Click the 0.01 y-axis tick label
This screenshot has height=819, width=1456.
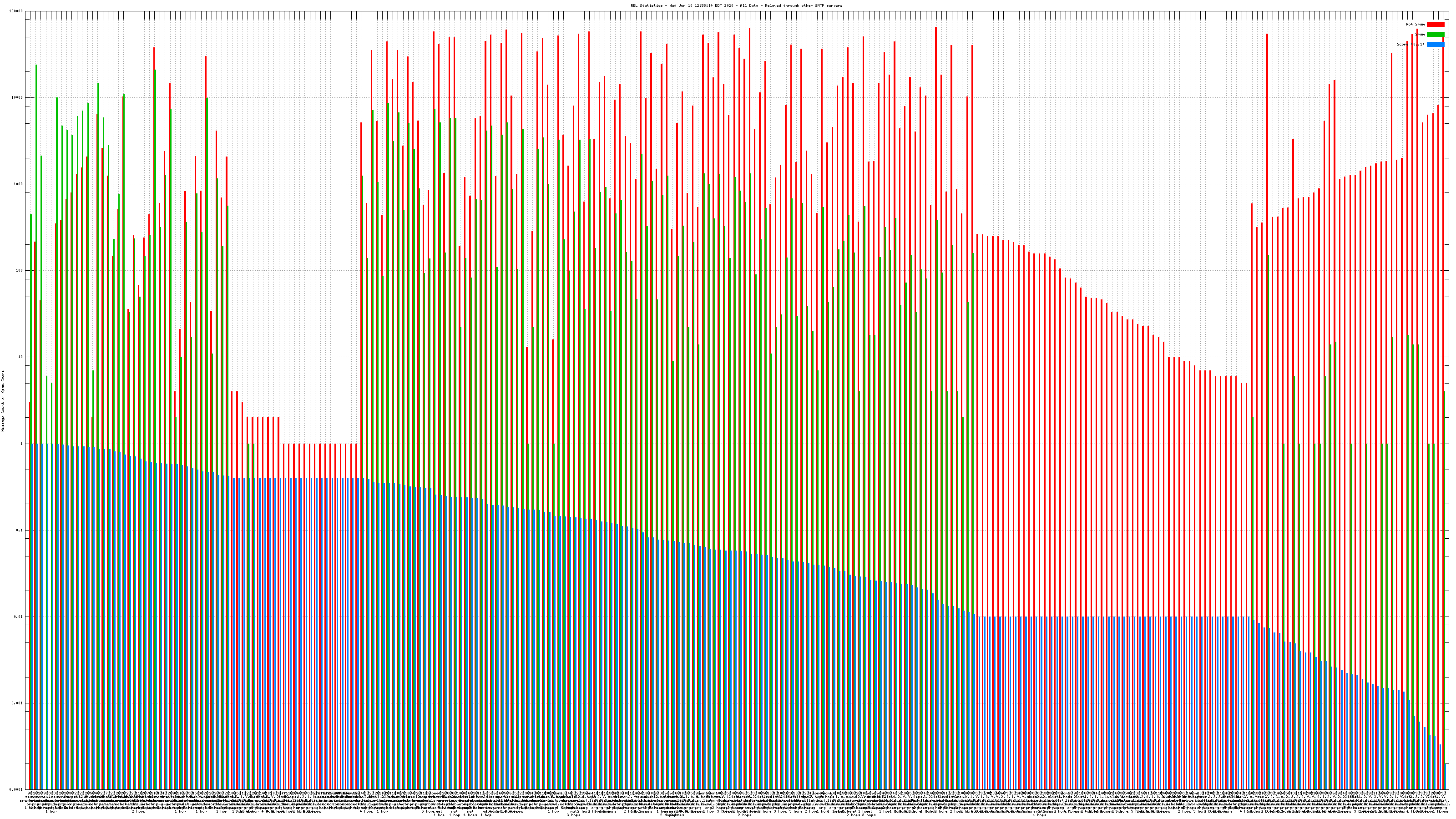click(19, 617)
